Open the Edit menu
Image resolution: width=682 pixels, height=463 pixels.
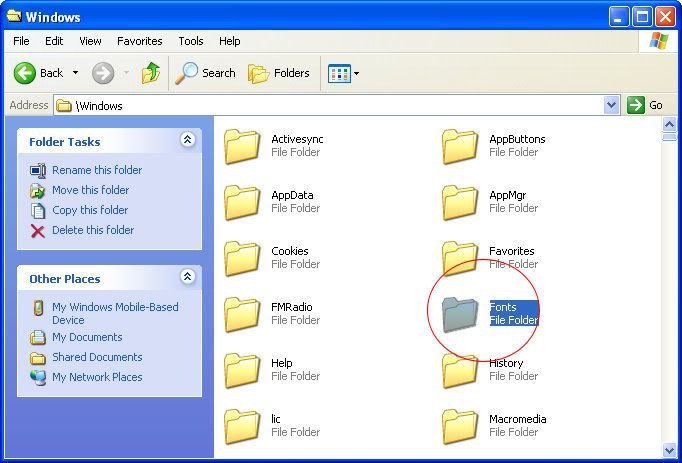(54, 41)
